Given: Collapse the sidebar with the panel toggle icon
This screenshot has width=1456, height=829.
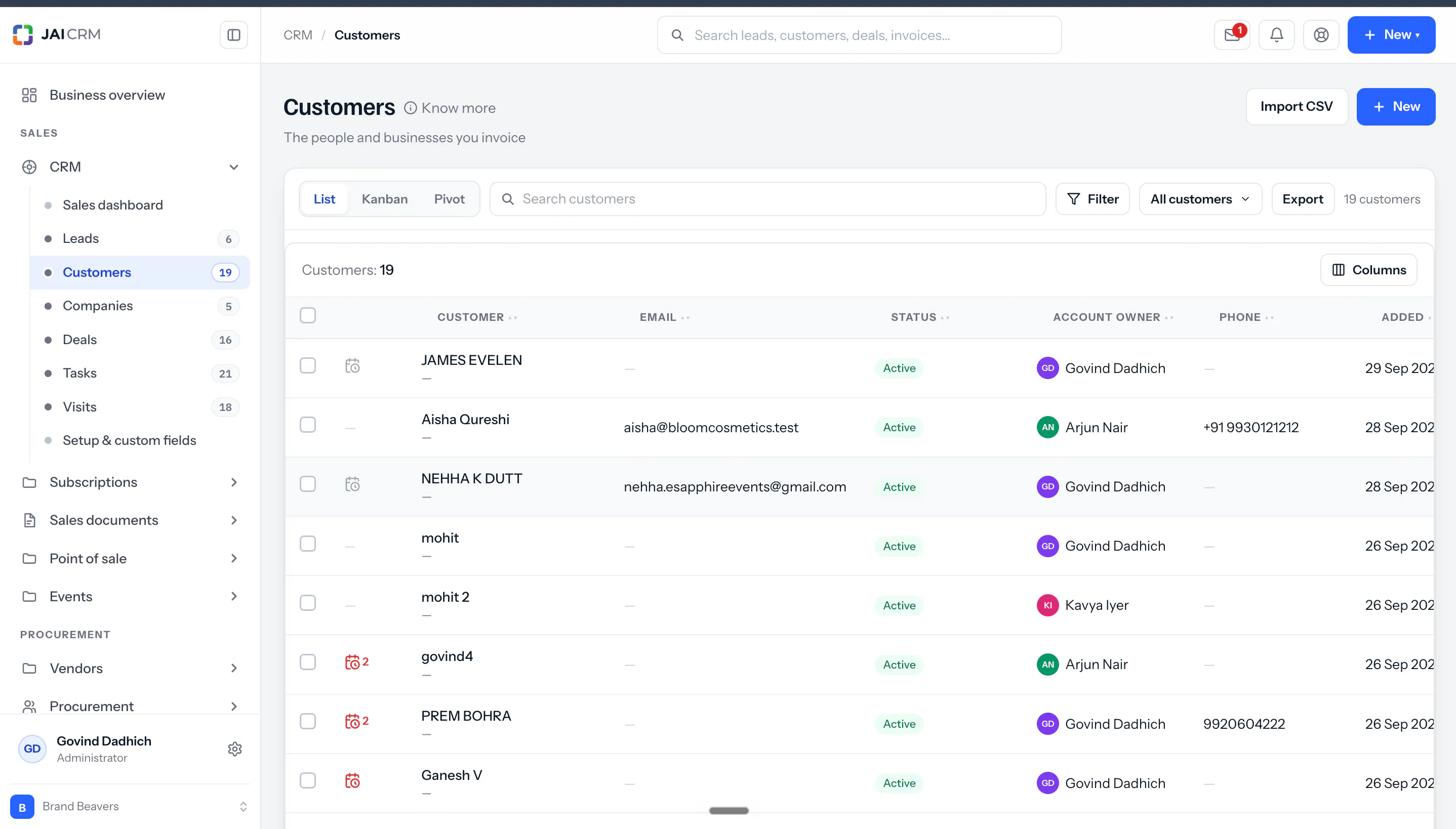Looking at the screenshot, I should pyautogui.click(x=233, y=35).
